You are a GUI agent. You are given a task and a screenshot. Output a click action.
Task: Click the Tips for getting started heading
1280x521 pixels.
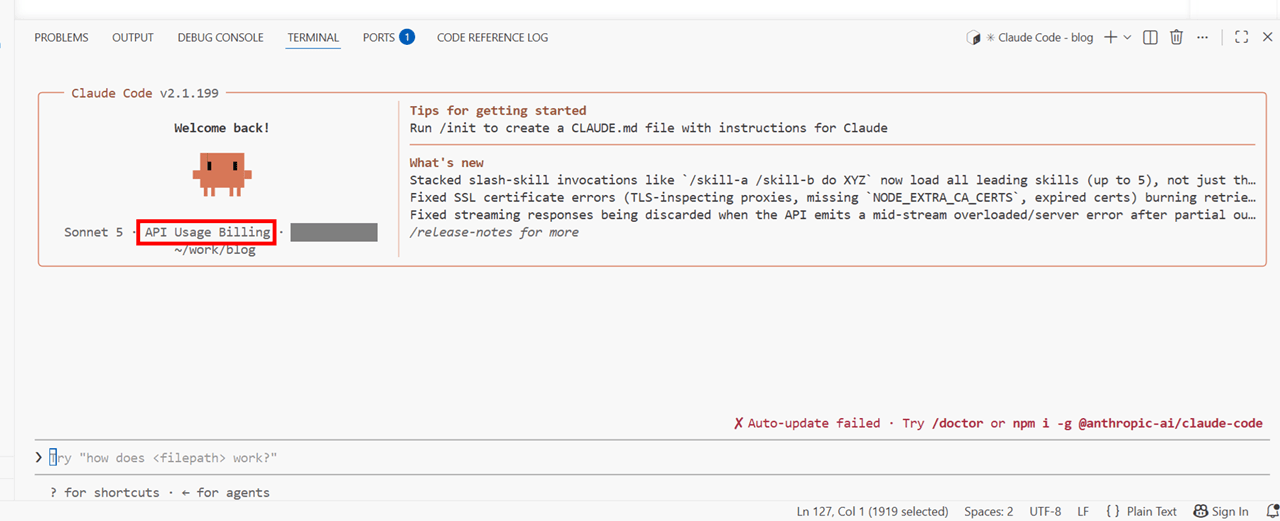[498, 110]
